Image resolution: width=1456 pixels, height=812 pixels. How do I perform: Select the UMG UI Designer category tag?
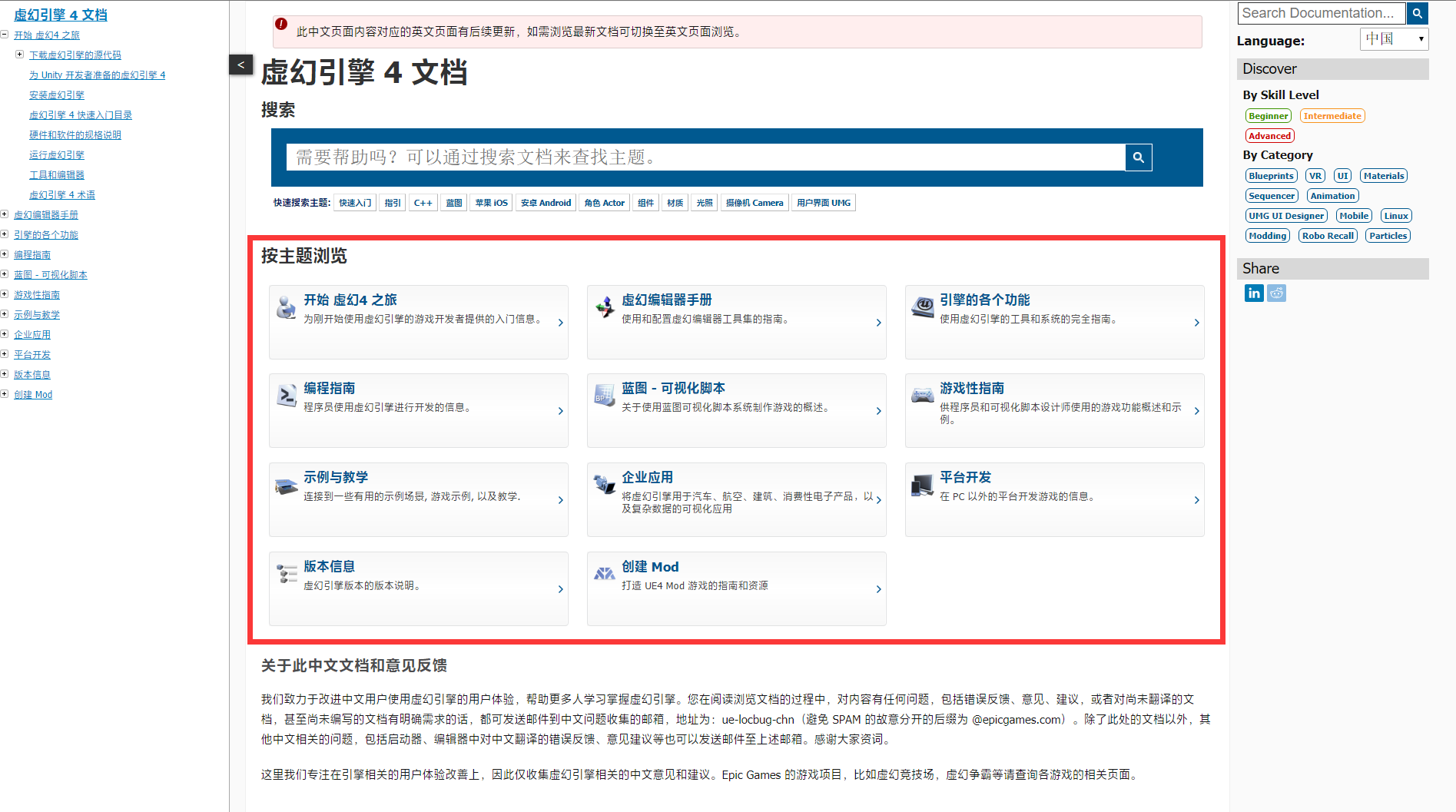1286,216
